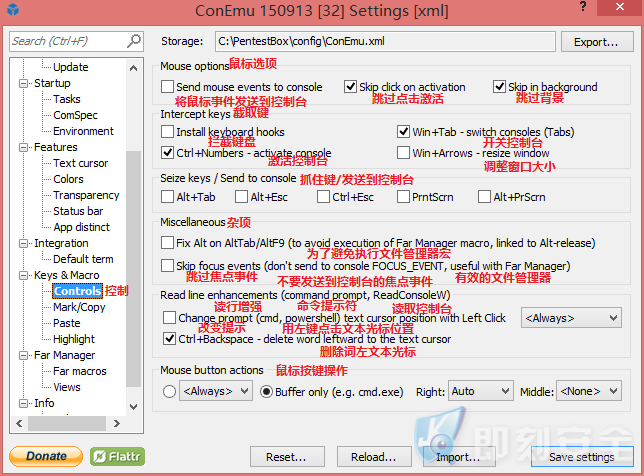Screen dimensions: 644x476
Task: Open Mark/Copy settings page
Action: click(79, 307)
